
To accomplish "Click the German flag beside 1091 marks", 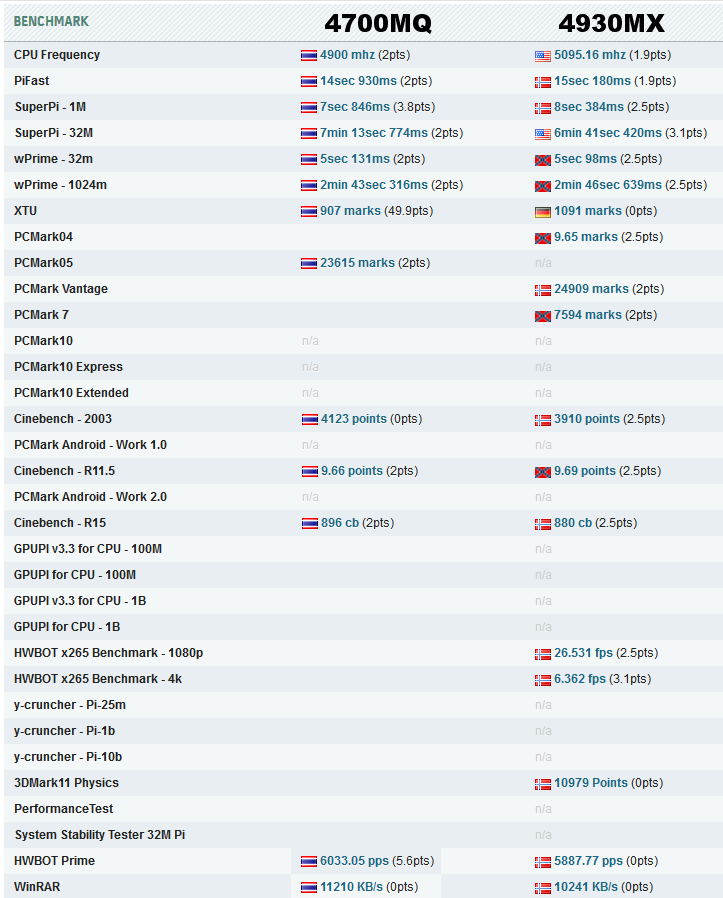I will [543, 212].
